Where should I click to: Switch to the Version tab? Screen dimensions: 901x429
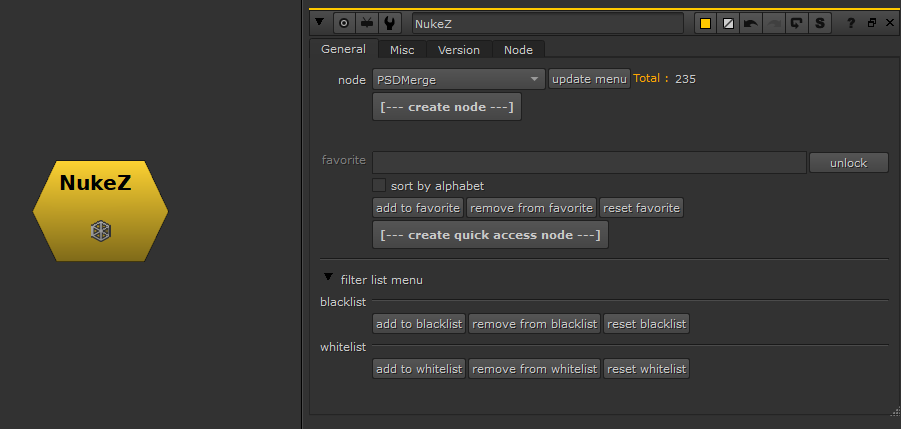pos(459,50)
